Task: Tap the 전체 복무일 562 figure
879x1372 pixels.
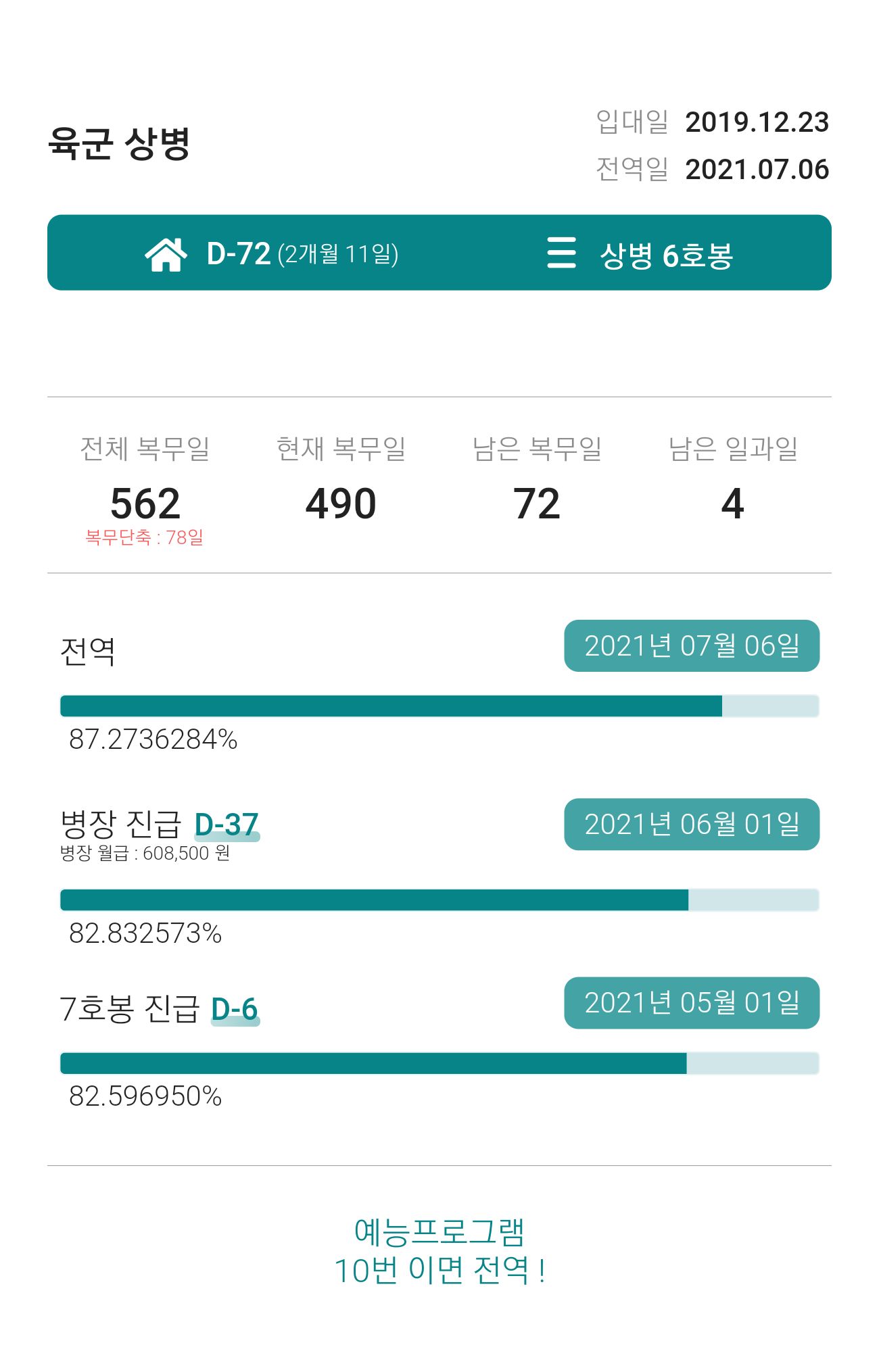Action: pos(145,504)
